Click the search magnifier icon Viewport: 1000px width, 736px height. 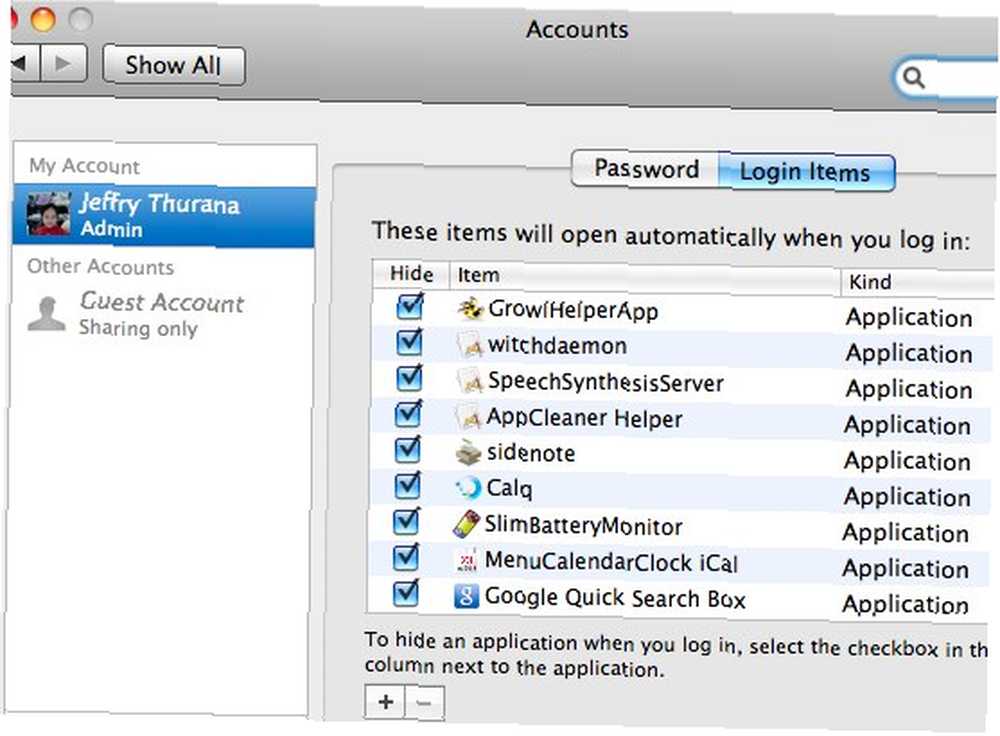click(914, 78)
